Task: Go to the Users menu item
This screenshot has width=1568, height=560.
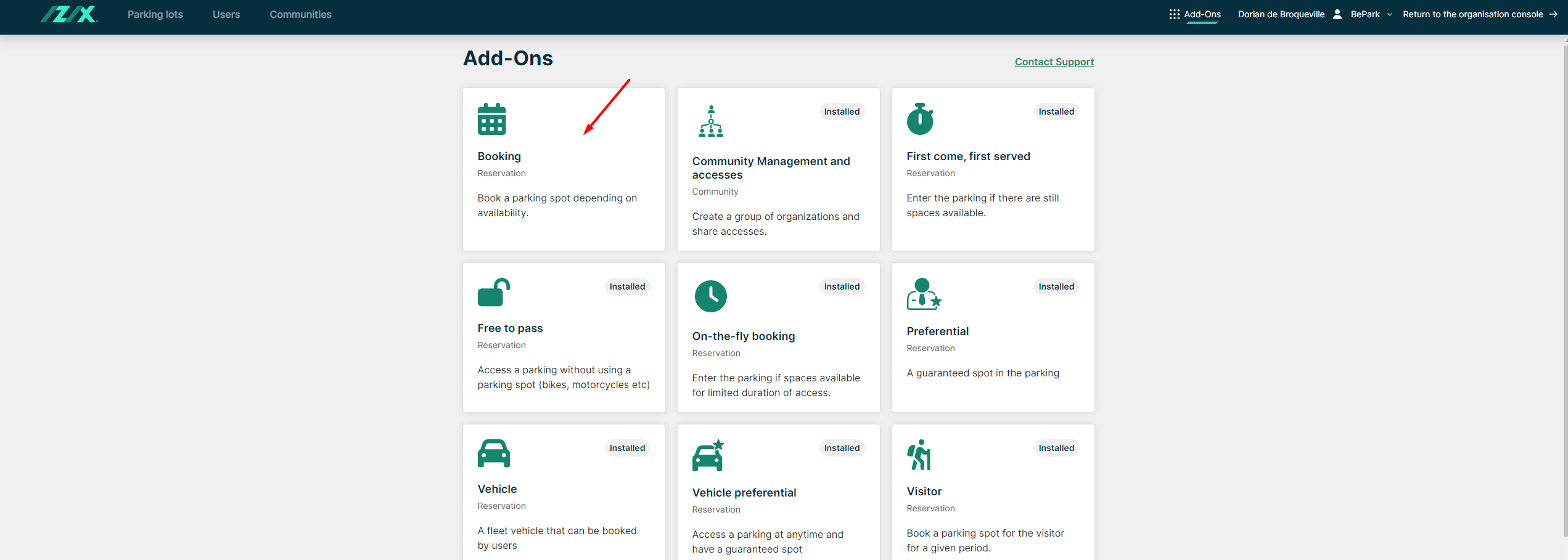Action: 226,14
